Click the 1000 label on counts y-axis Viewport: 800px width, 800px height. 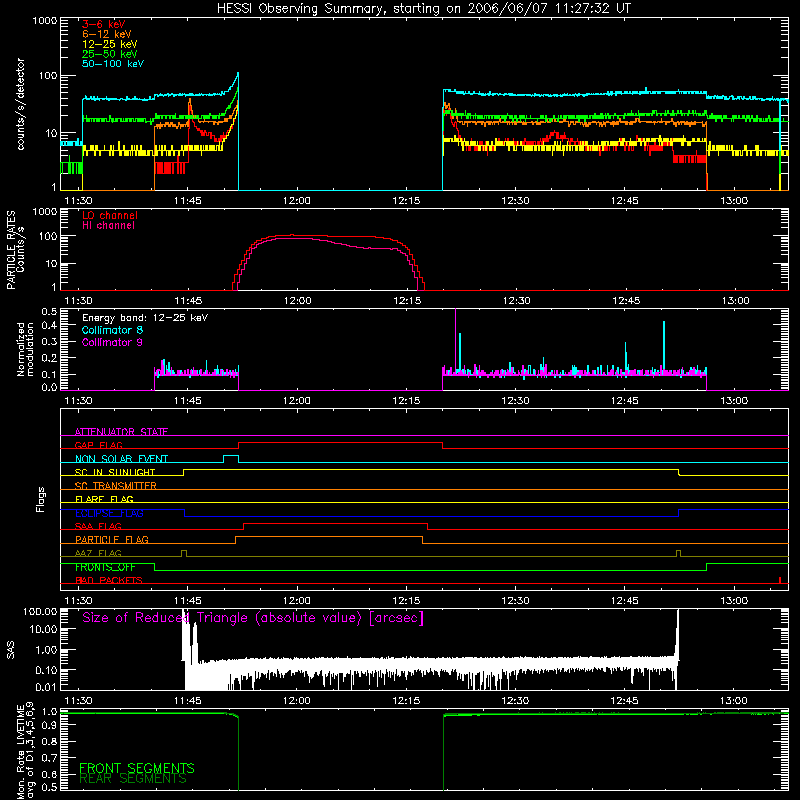pyautogui.click(x=44, y=21)
